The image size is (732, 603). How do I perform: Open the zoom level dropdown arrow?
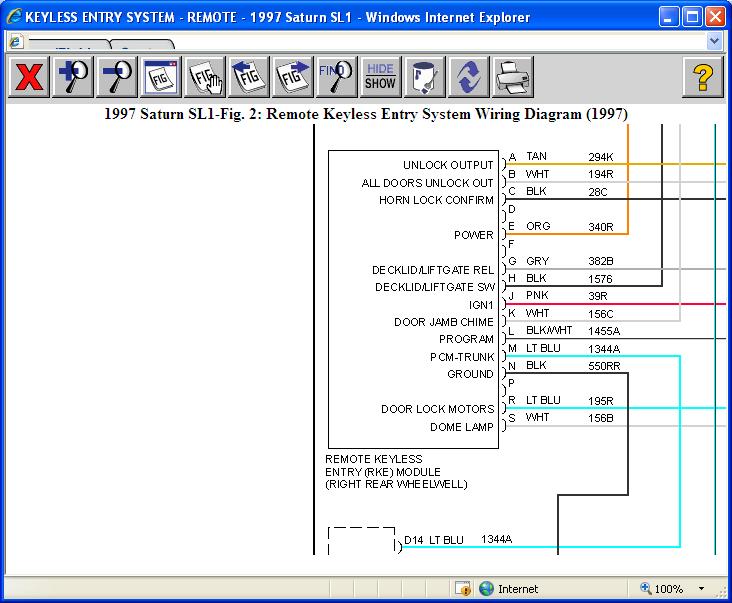point(702,589)
